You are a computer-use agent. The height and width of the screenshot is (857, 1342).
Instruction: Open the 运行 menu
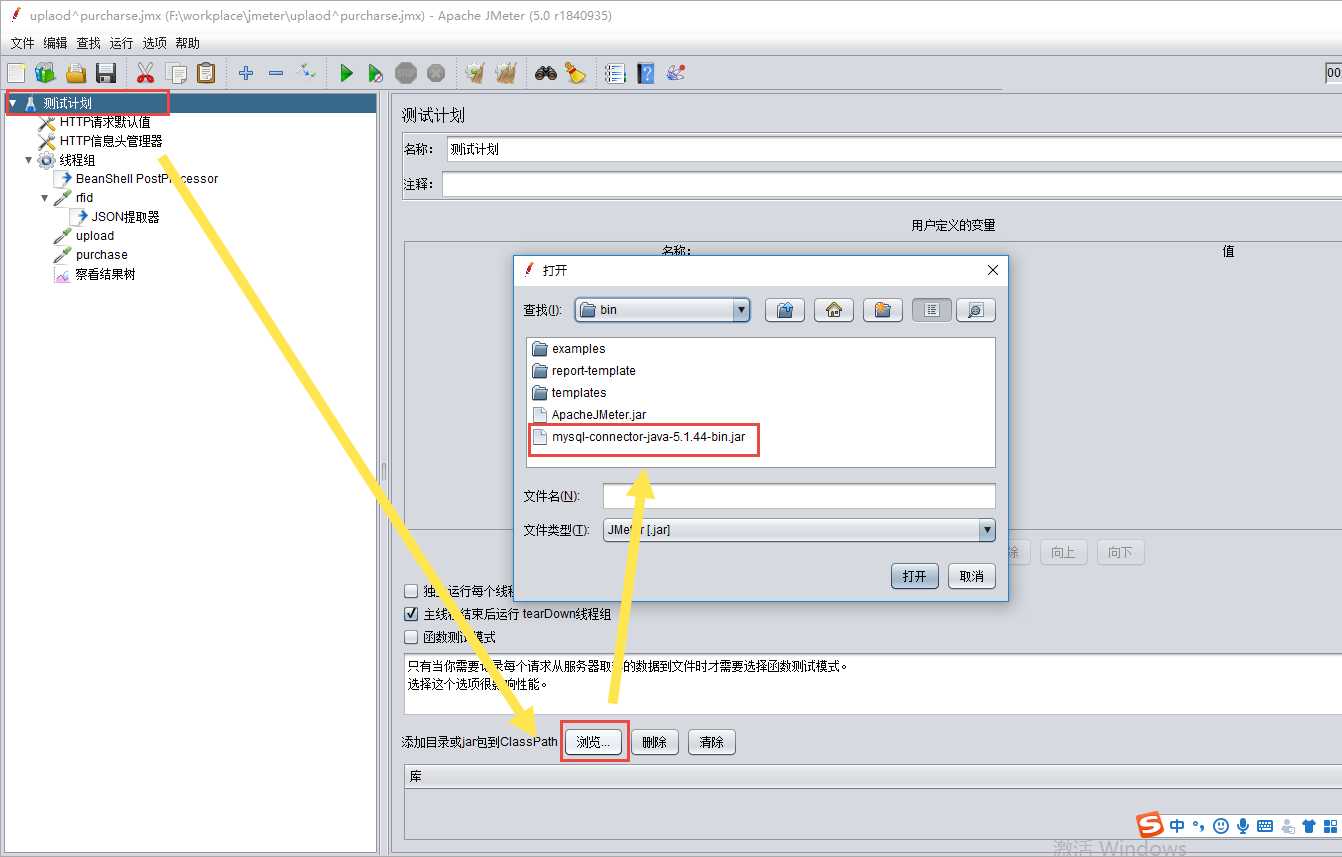coord(121,43)
